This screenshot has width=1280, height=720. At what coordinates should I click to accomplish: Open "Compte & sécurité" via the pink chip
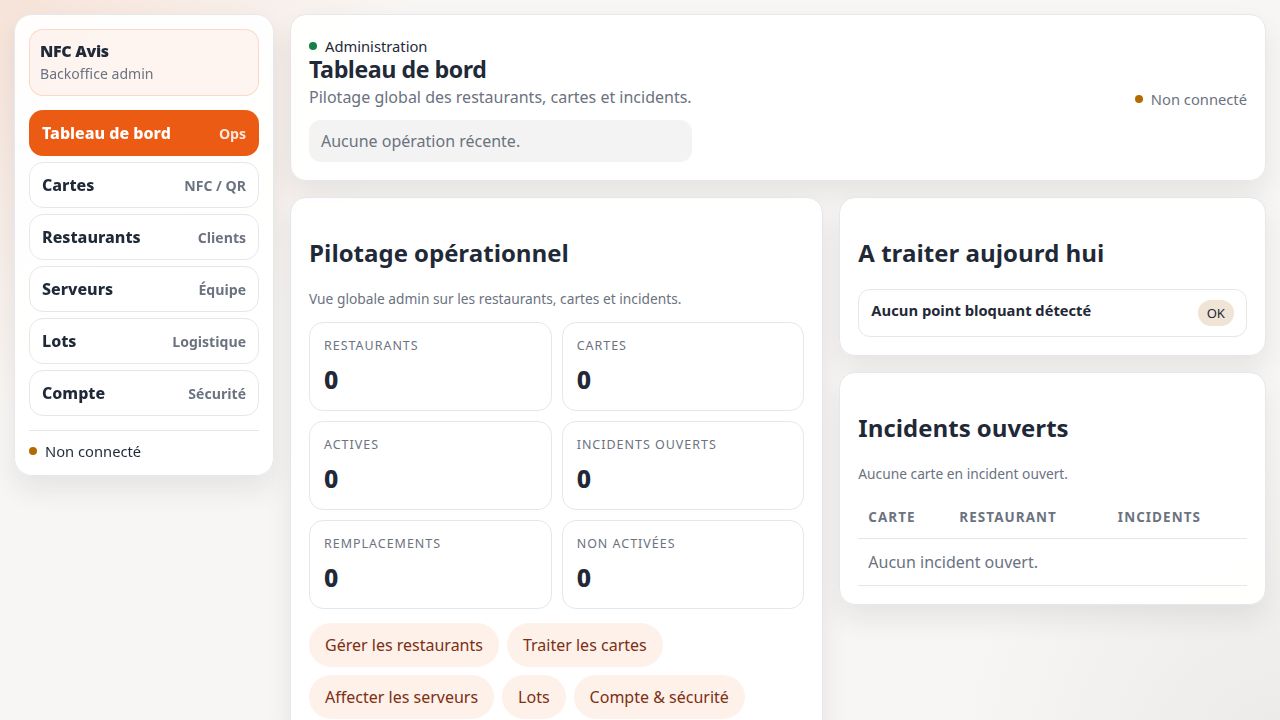coord(660,697)
